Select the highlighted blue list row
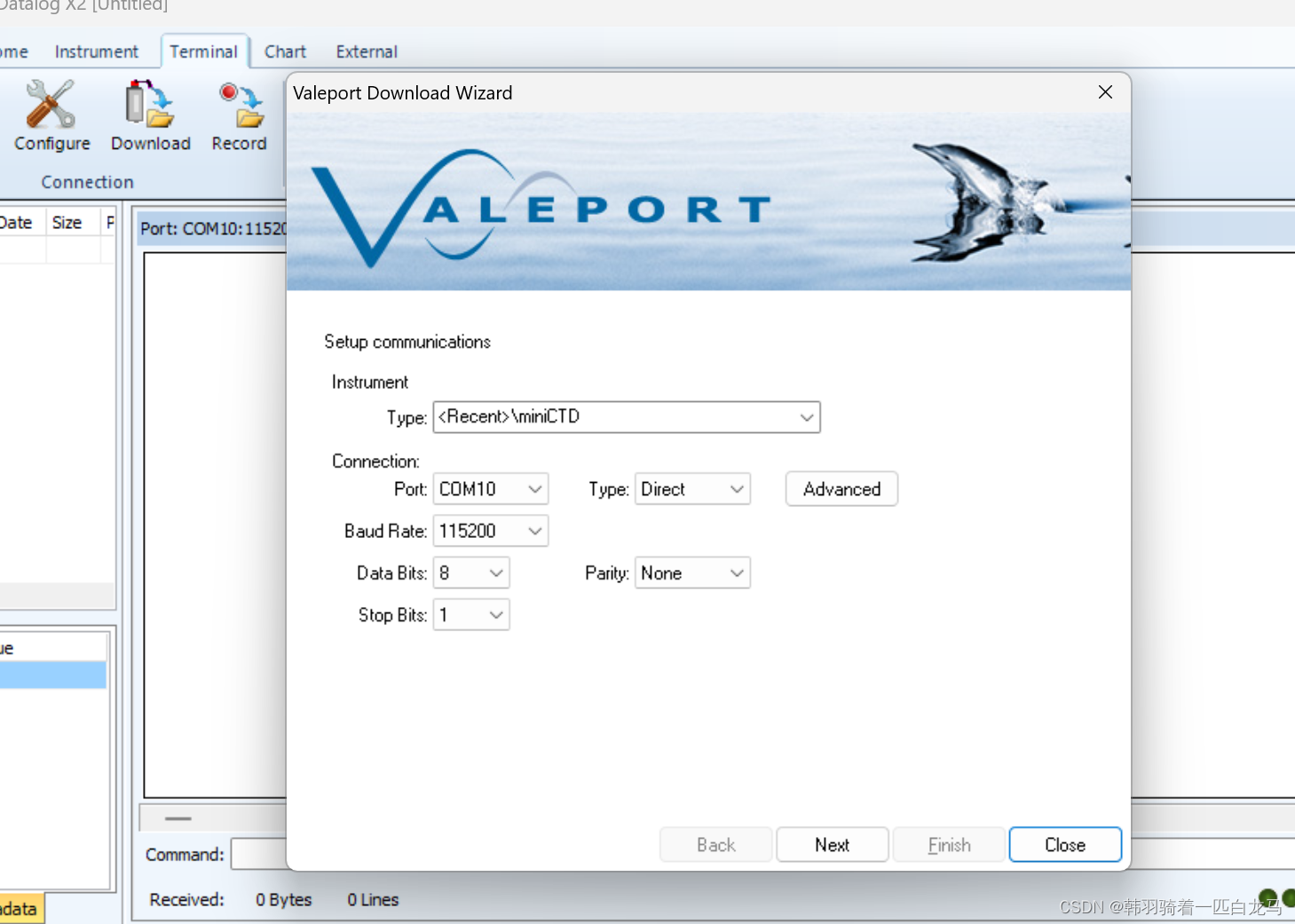 tap(52, 675)
